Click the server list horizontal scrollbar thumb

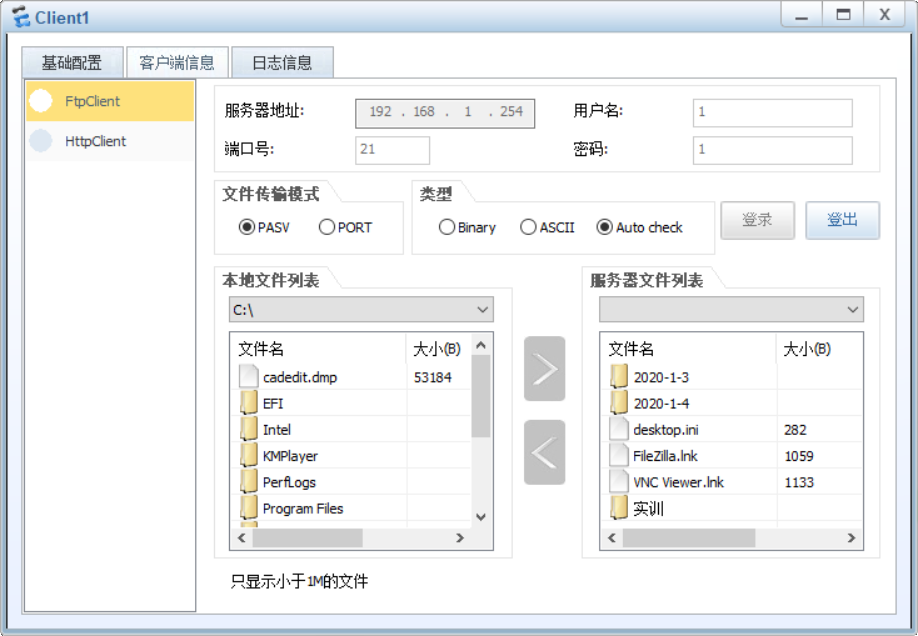click(x=689, y=538)
